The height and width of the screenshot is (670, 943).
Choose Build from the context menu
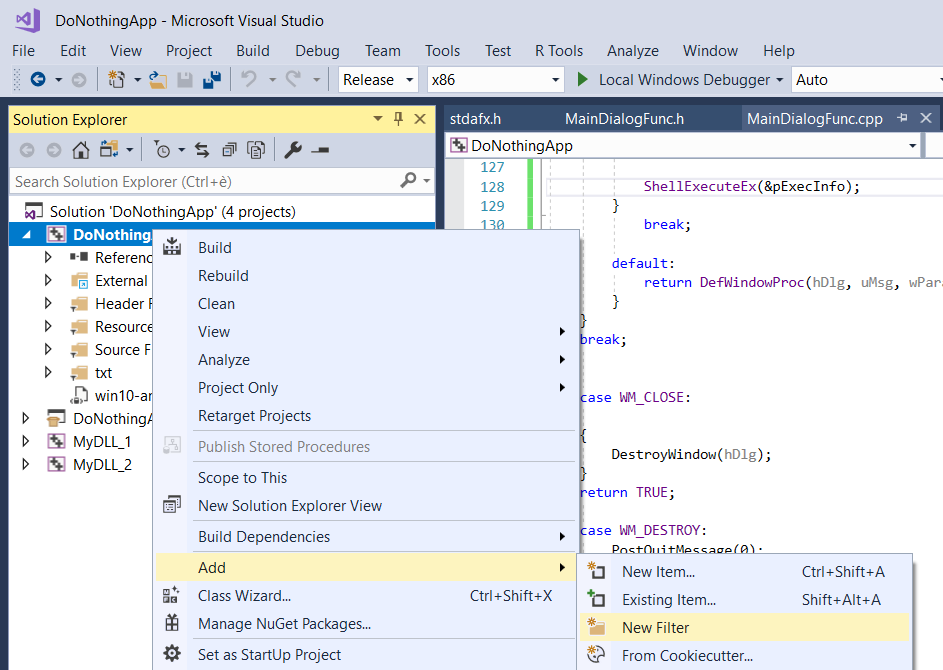click(x=365, y=248)
